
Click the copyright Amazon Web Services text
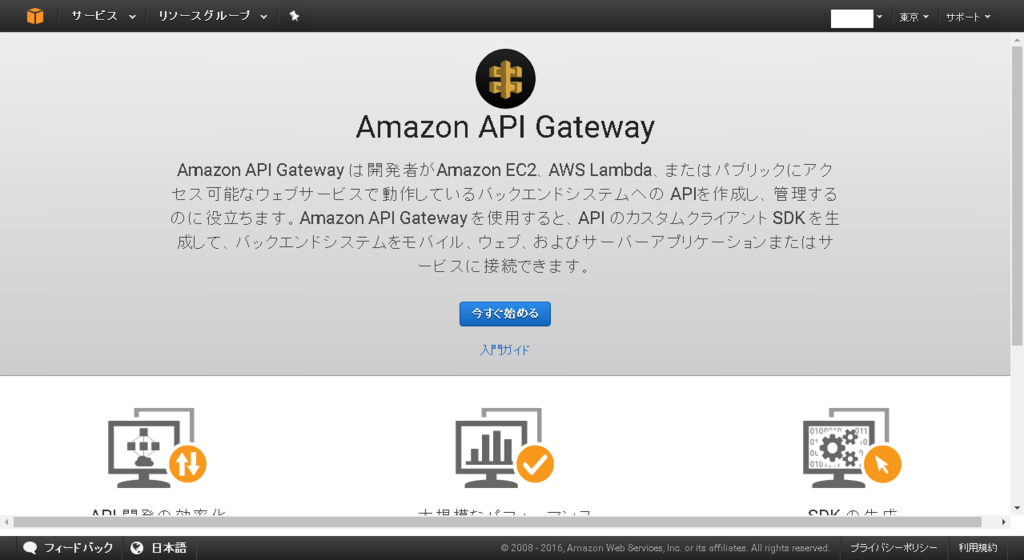pos(665,548)
